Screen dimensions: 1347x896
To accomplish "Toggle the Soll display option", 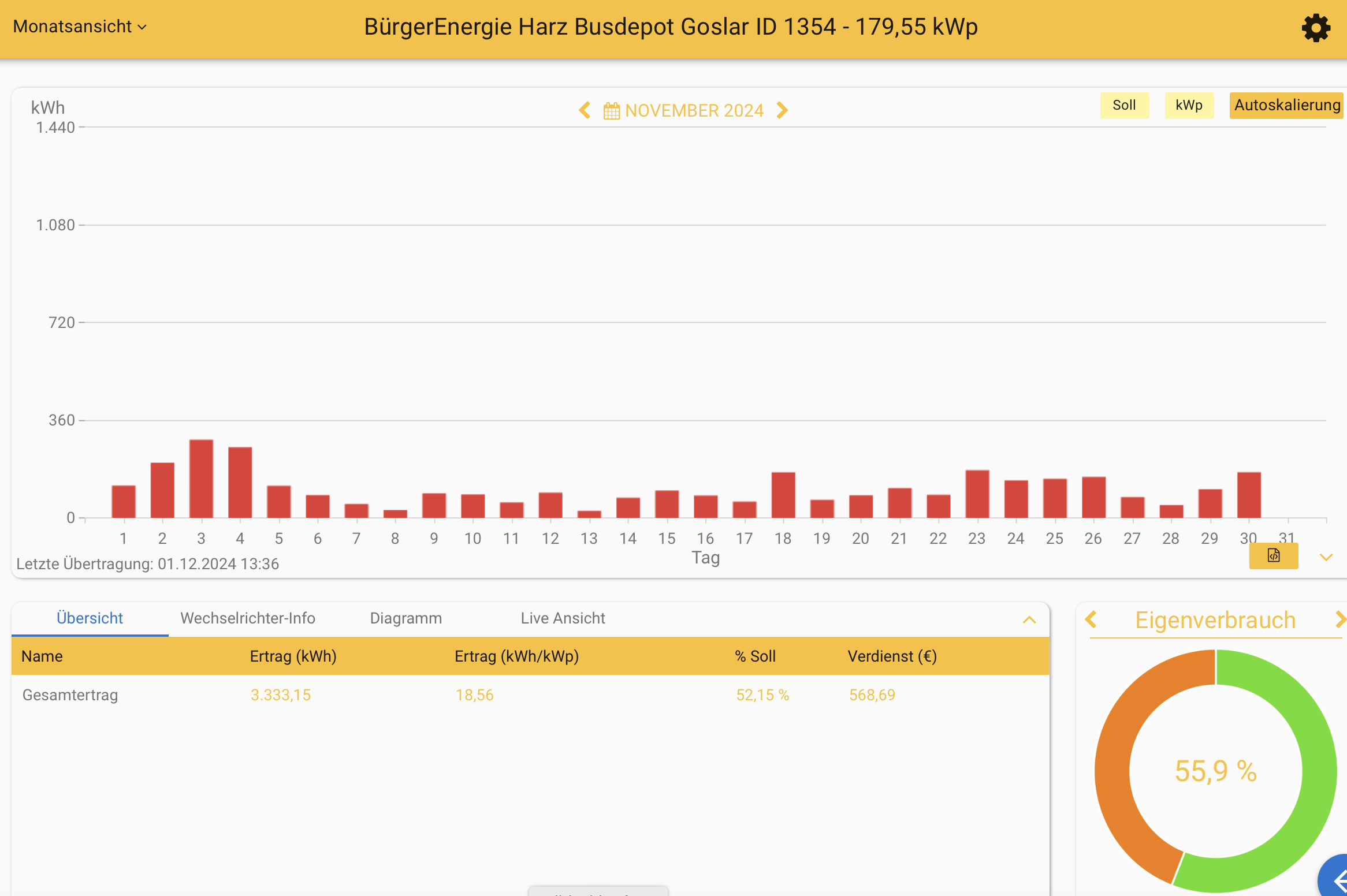I will pos(1124,105).
